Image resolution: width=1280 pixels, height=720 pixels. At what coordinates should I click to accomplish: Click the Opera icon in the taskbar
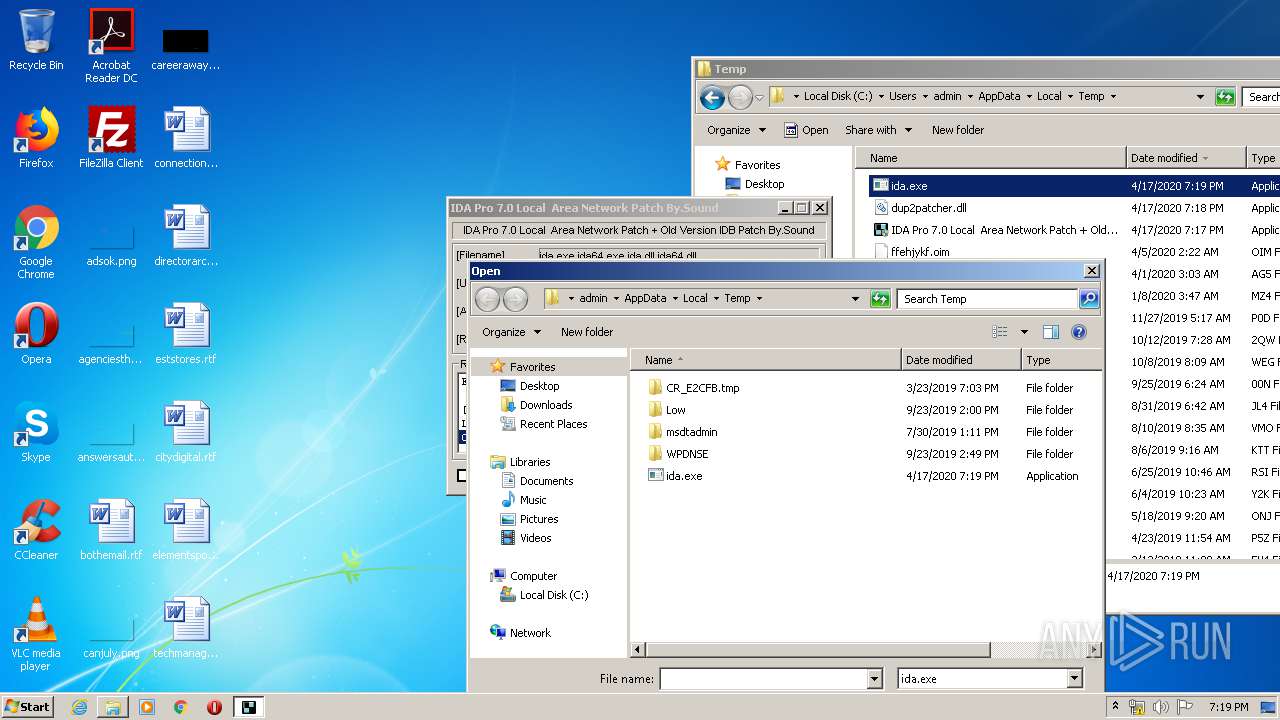(x=214, y=707)
